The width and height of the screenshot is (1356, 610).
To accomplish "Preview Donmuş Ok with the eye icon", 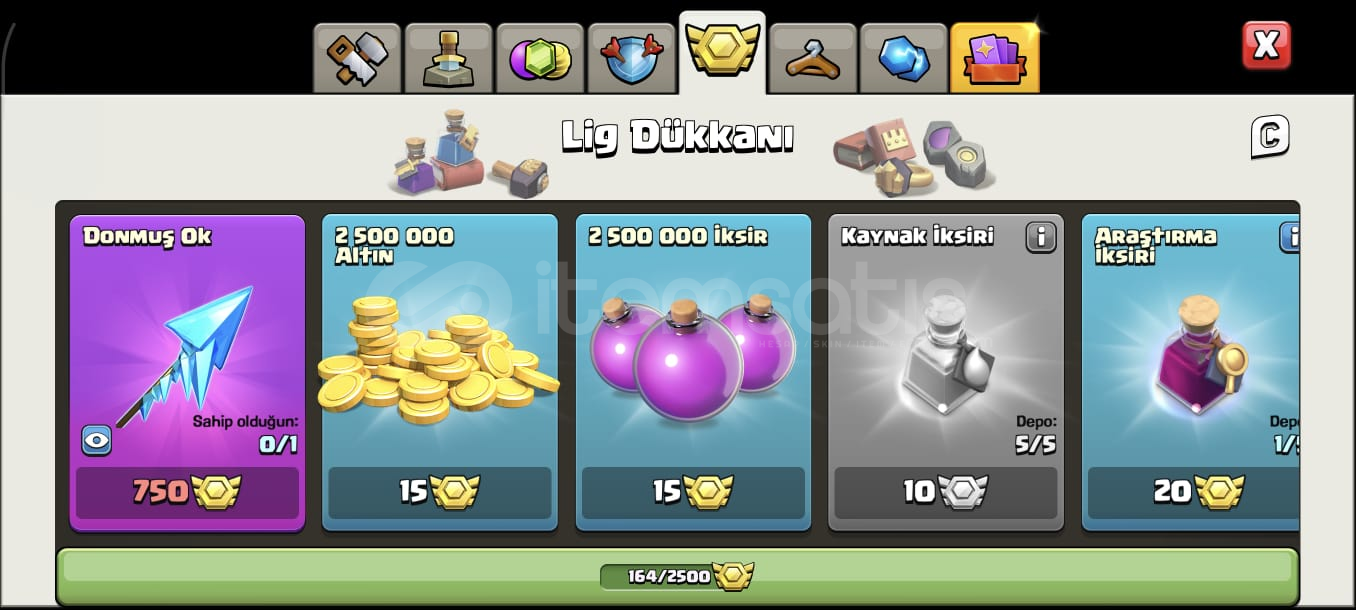I will pyautogui.click(x=96, y=440).
